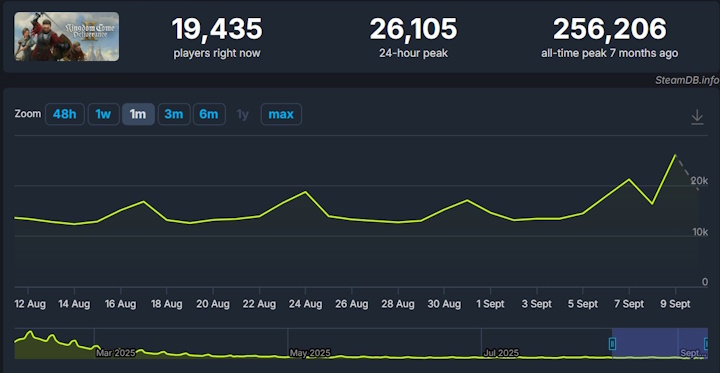The image size is (720, 373).
Task: Click the disabled 1y zoom option
Action: coord(242,114)
